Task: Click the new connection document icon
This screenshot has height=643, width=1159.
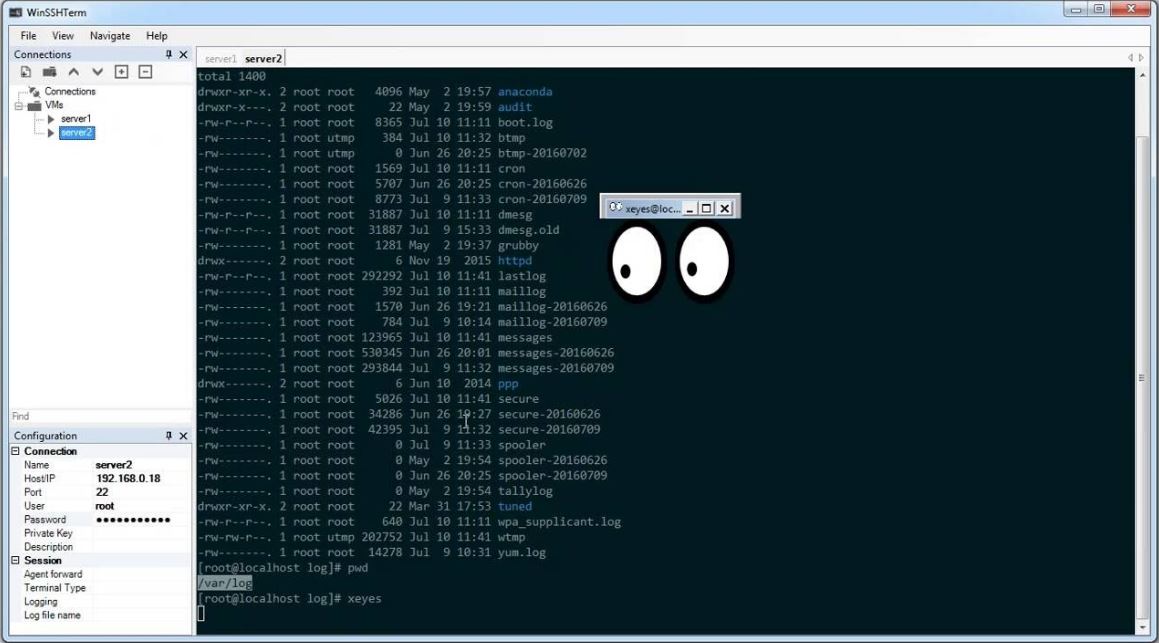Action: [x=26, y=72]
